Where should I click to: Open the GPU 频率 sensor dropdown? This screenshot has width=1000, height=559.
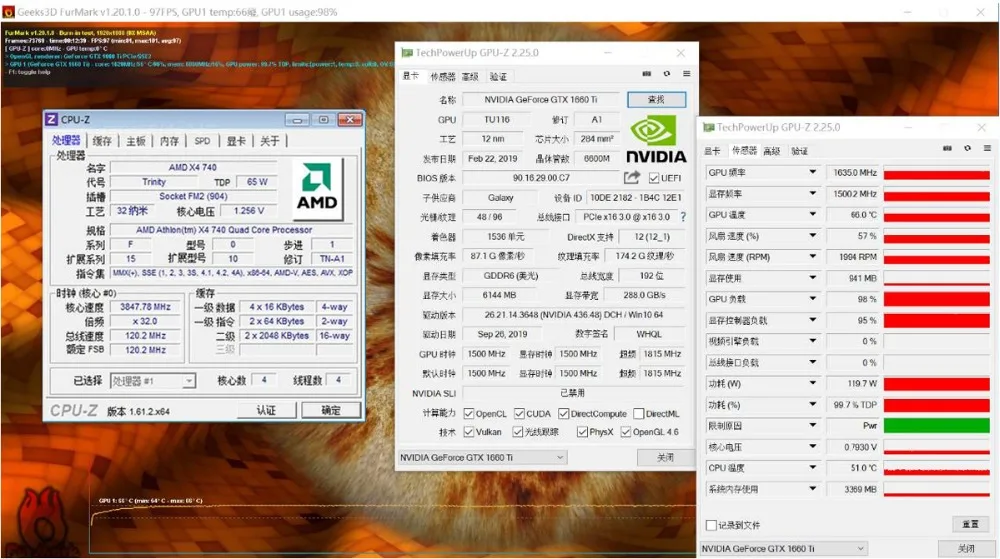point(812,172)
